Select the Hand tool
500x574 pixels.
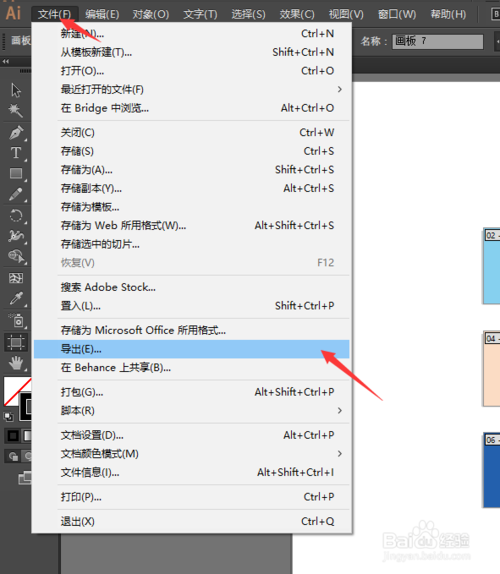(16, 364)
